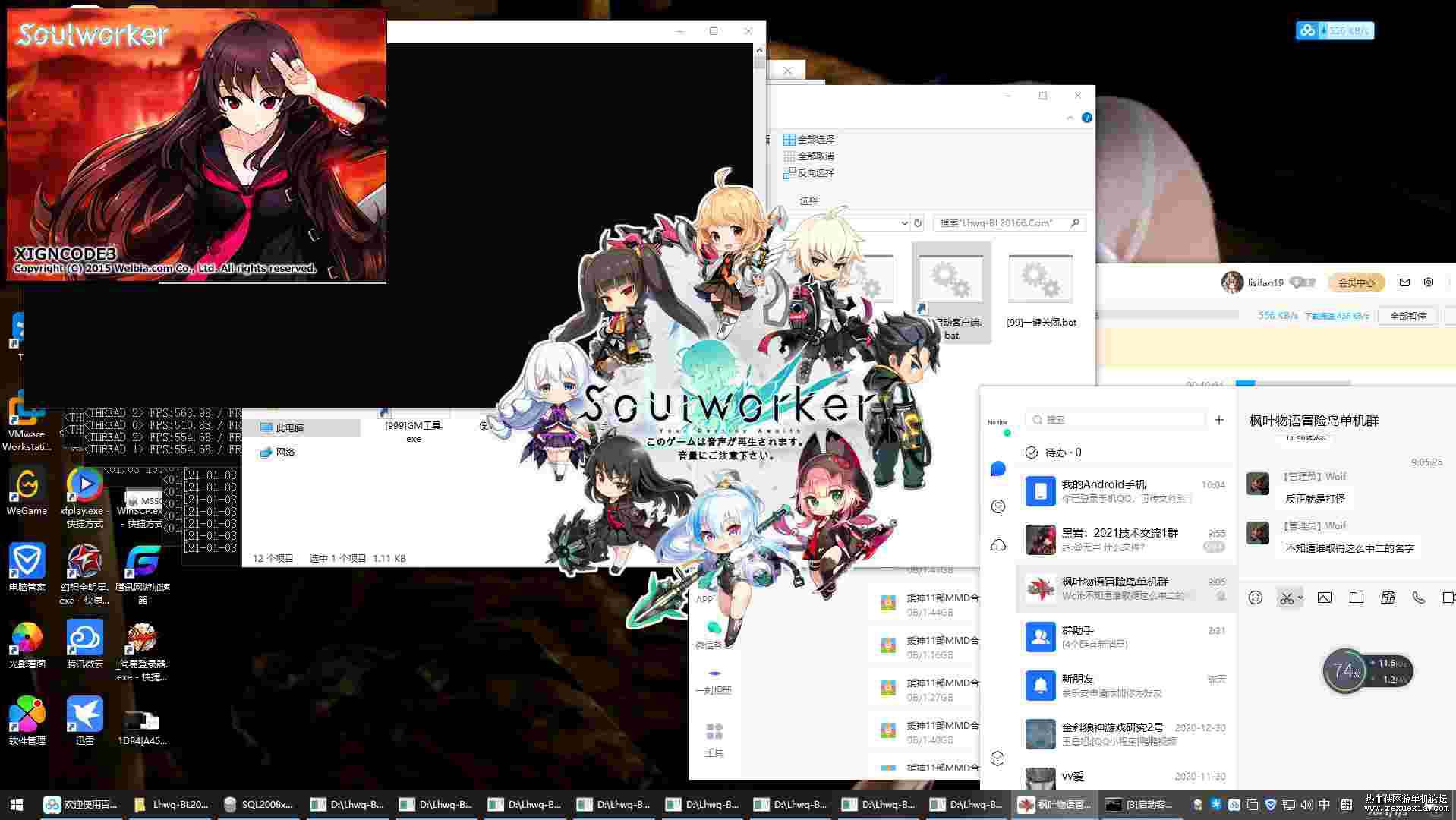This screenshot has height=820, width=1456.
Task: Open the settings gear icon in the download manager
Action: click(1429, 282)
